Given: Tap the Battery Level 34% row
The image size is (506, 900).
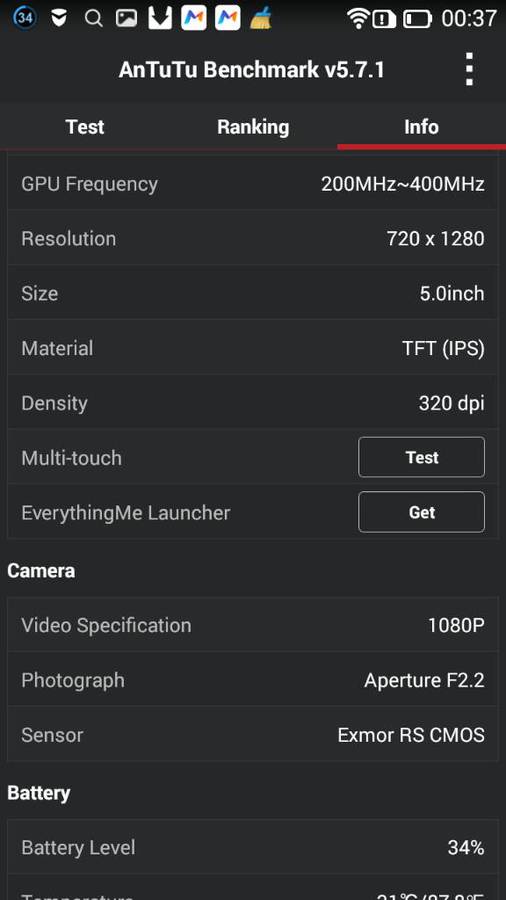Looking at the screenshot, I should click(x=253, y=847).
